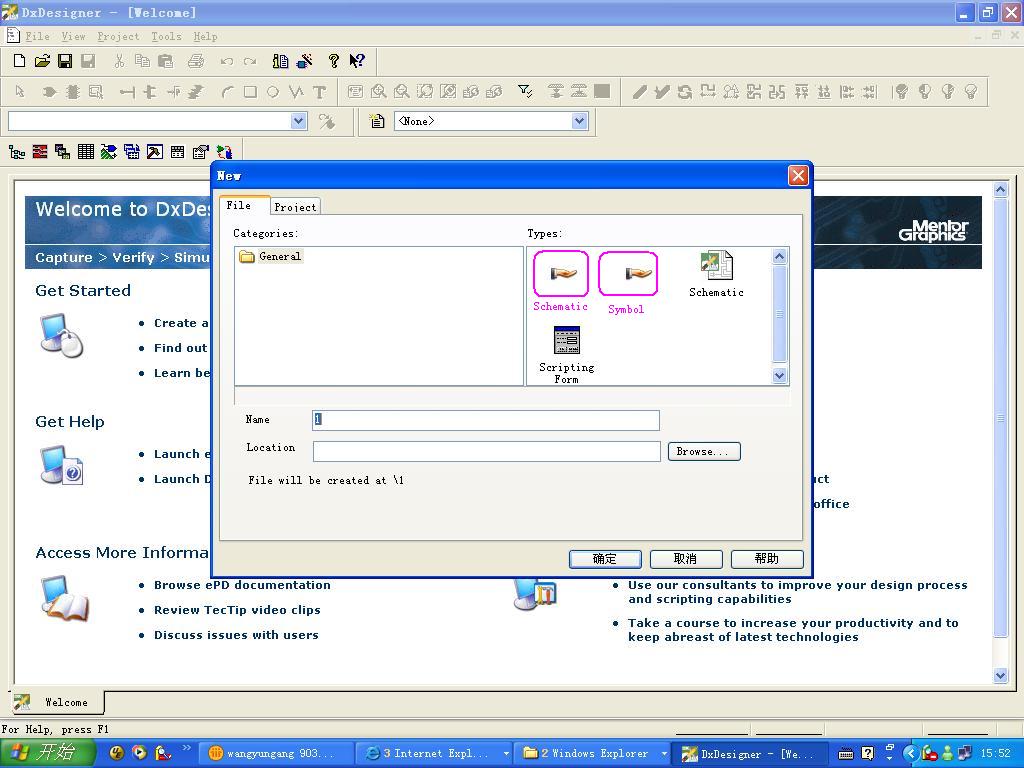Select the Welcome document tab
The height and width of the screenshot is (768, 1024).
[57, 703]
